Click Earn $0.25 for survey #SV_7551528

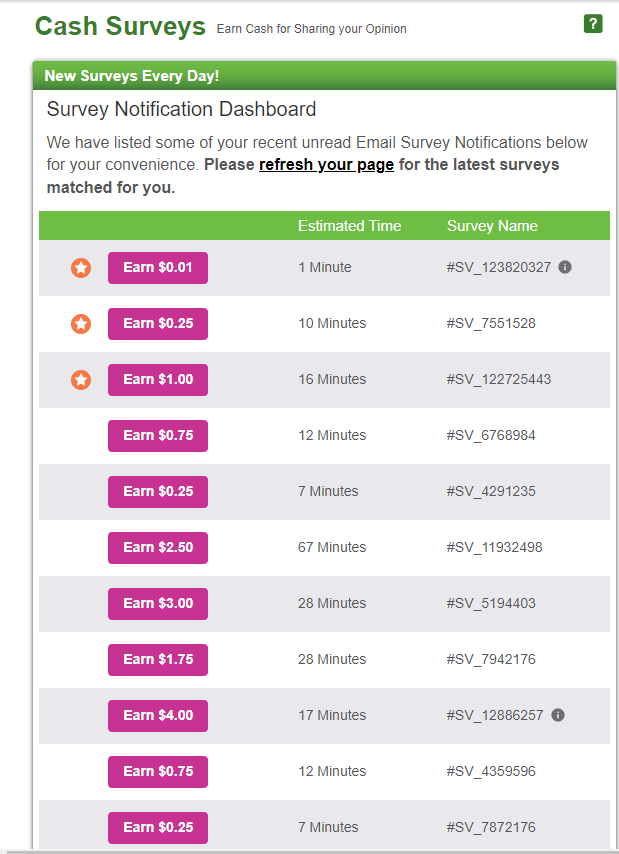pos(157,323)
